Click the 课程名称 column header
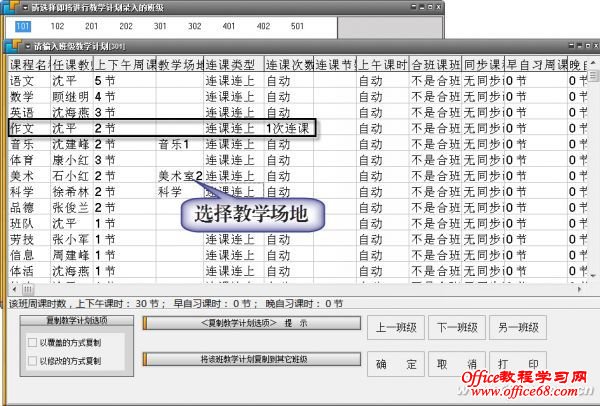This screenshot has width=600, height=406. [x=29, y=65]
